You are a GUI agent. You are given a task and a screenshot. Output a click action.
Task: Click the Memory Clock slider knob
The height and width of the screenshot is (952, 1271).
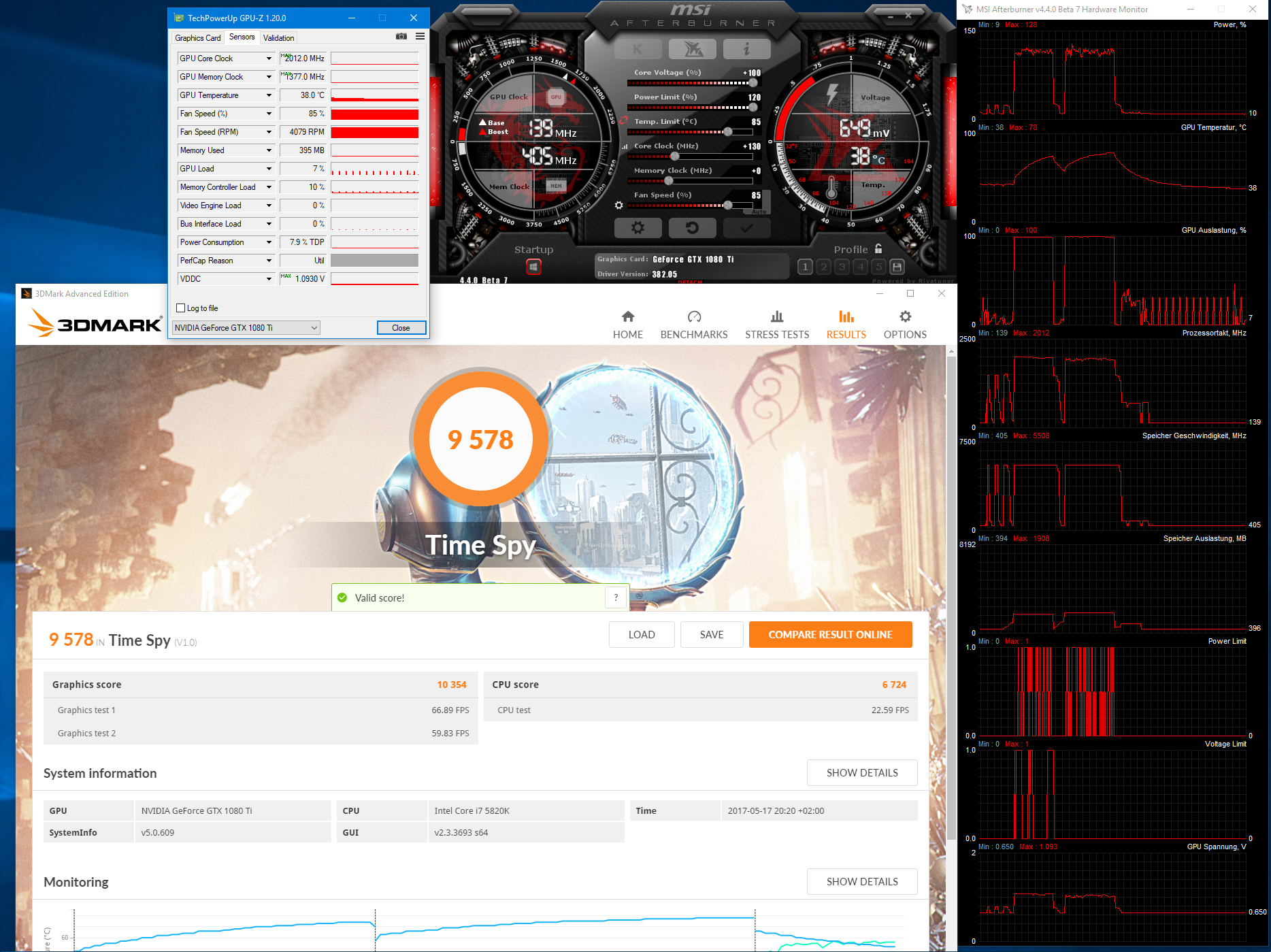669,181
